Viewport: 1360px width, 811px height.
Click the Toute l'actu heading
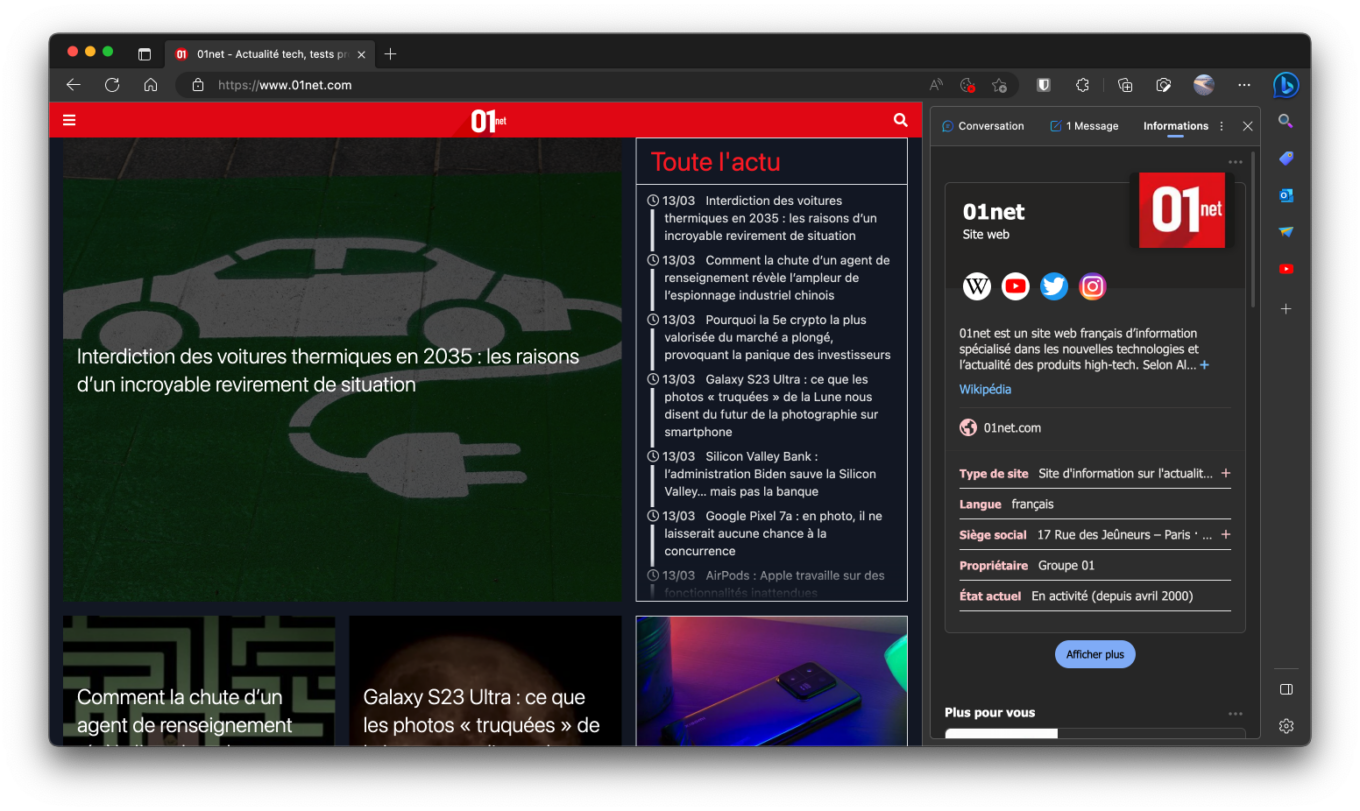(x=716, y=162)
